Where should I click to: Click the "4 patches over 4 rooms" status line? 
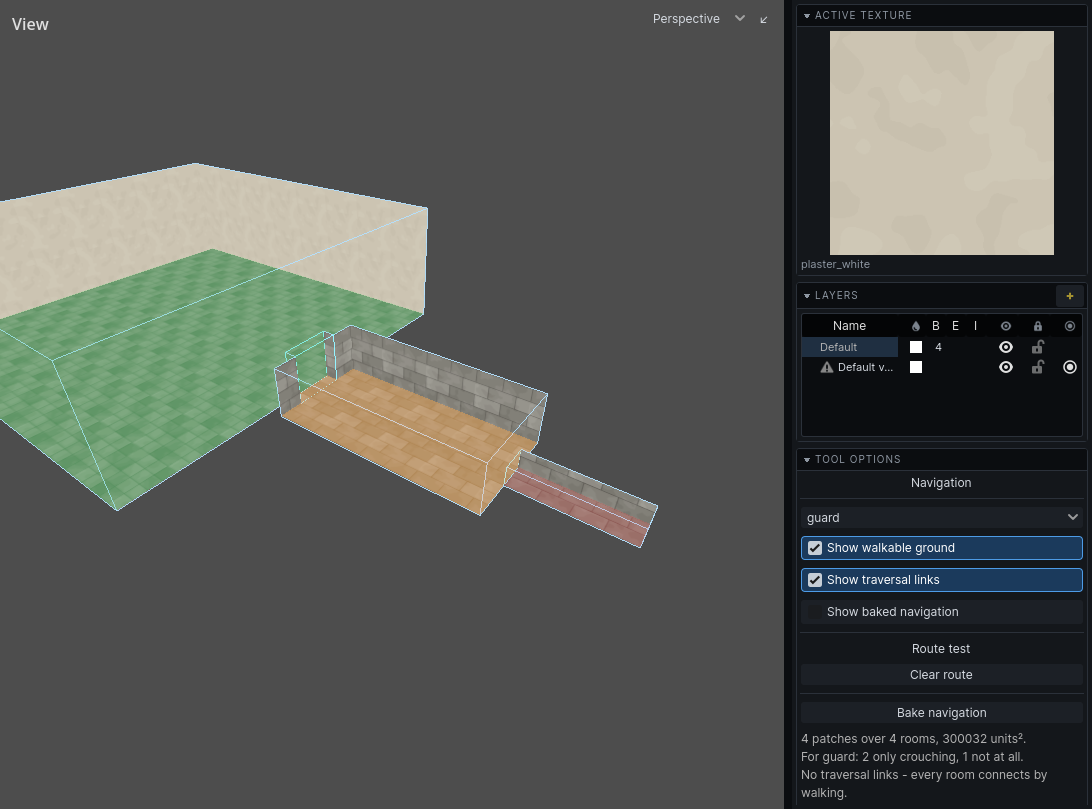pyautogui.click(x=914, y=739)
